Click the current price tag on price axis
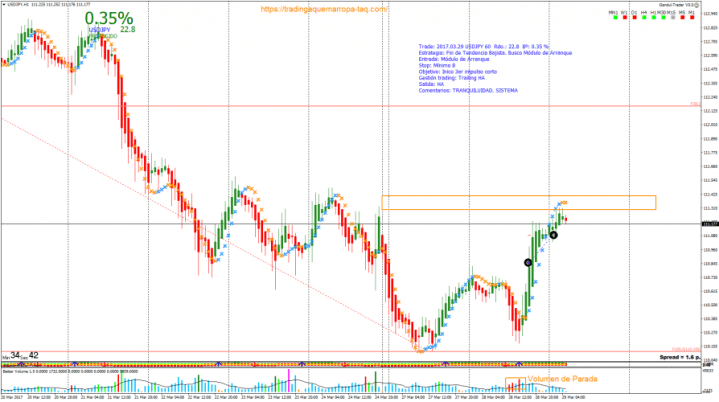The width and height of the screenshot is (719, 402). (x=709, y=222)
